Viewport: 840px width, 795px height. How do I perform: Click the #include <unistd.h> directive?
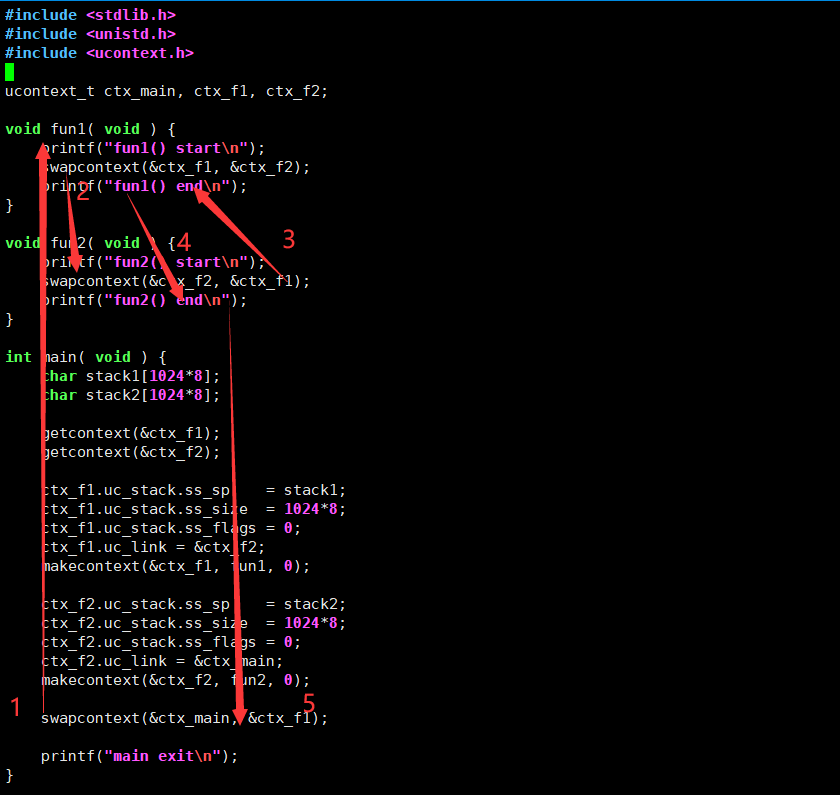(x=90, y=33)
